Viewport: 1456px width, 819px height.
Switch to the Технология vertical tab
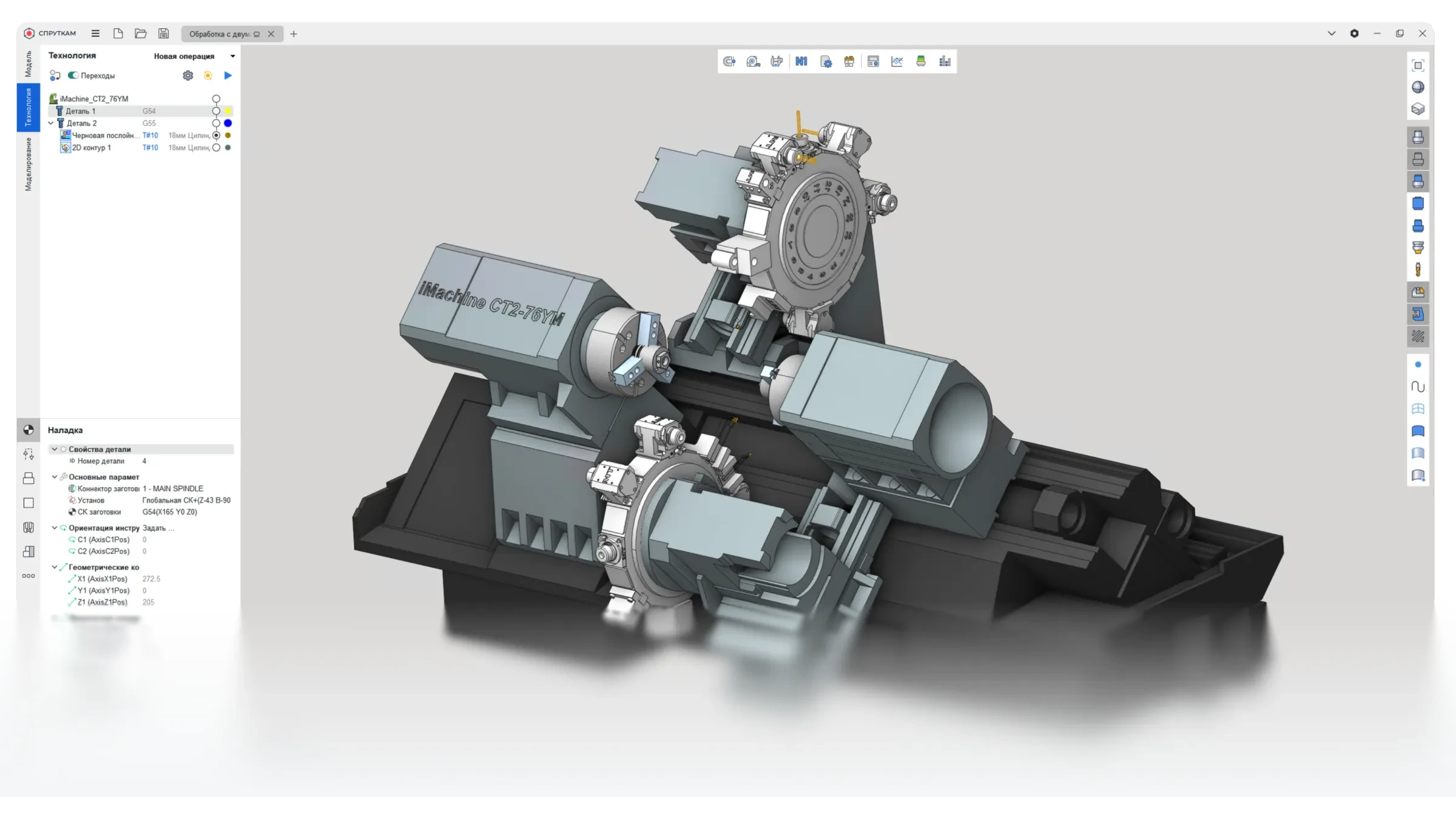click(28, 107)
